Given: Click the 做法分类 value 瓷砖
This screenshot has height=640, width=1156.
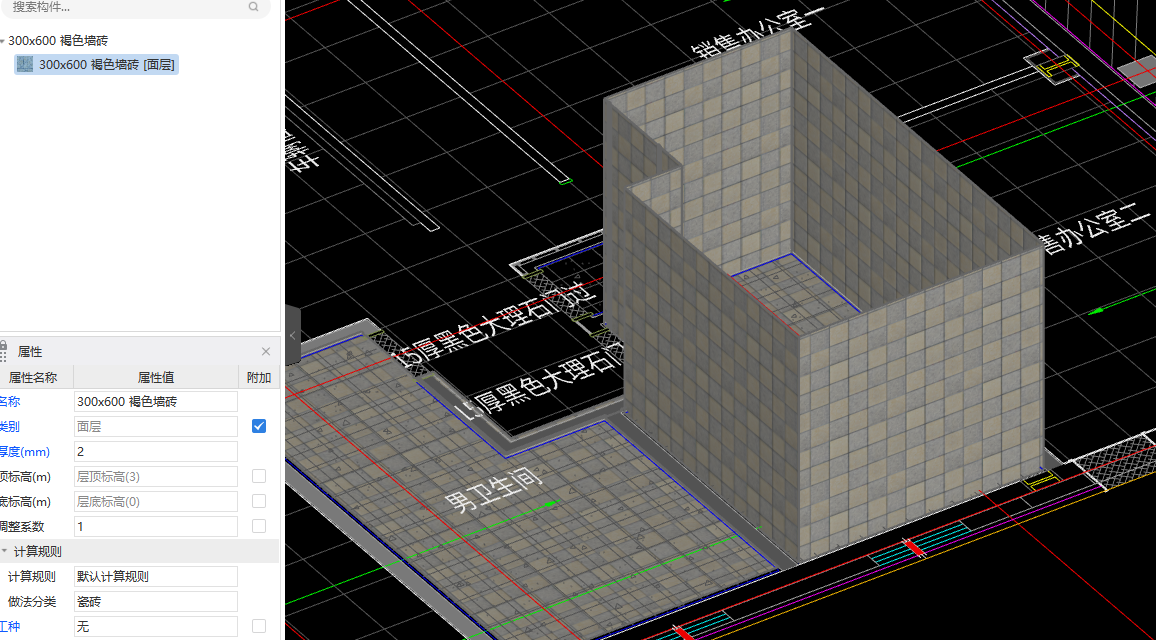Looking at the screenshot, I should pos(156,602).
